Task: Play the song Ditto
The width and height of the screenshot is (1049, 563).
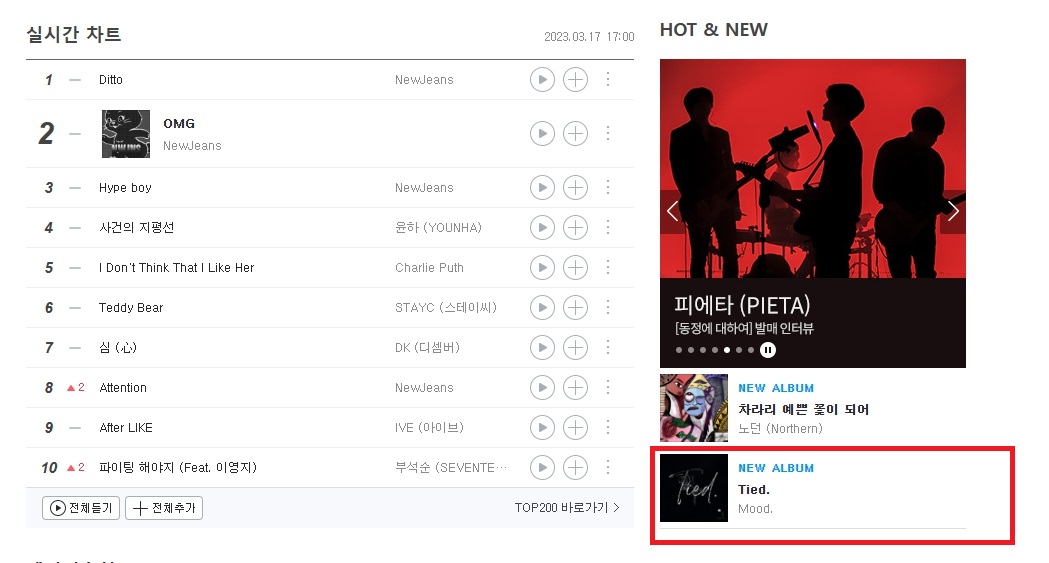Action: tap(542, 80)
